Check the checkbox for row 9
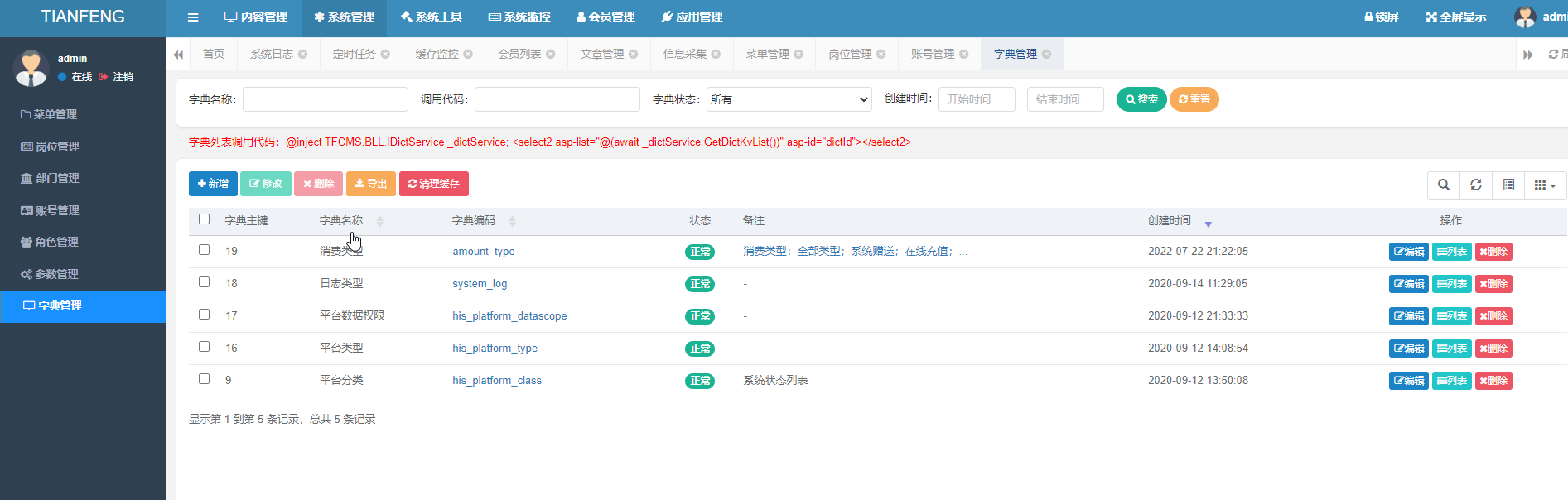The image size is (1568, 500). click(205, 379)
